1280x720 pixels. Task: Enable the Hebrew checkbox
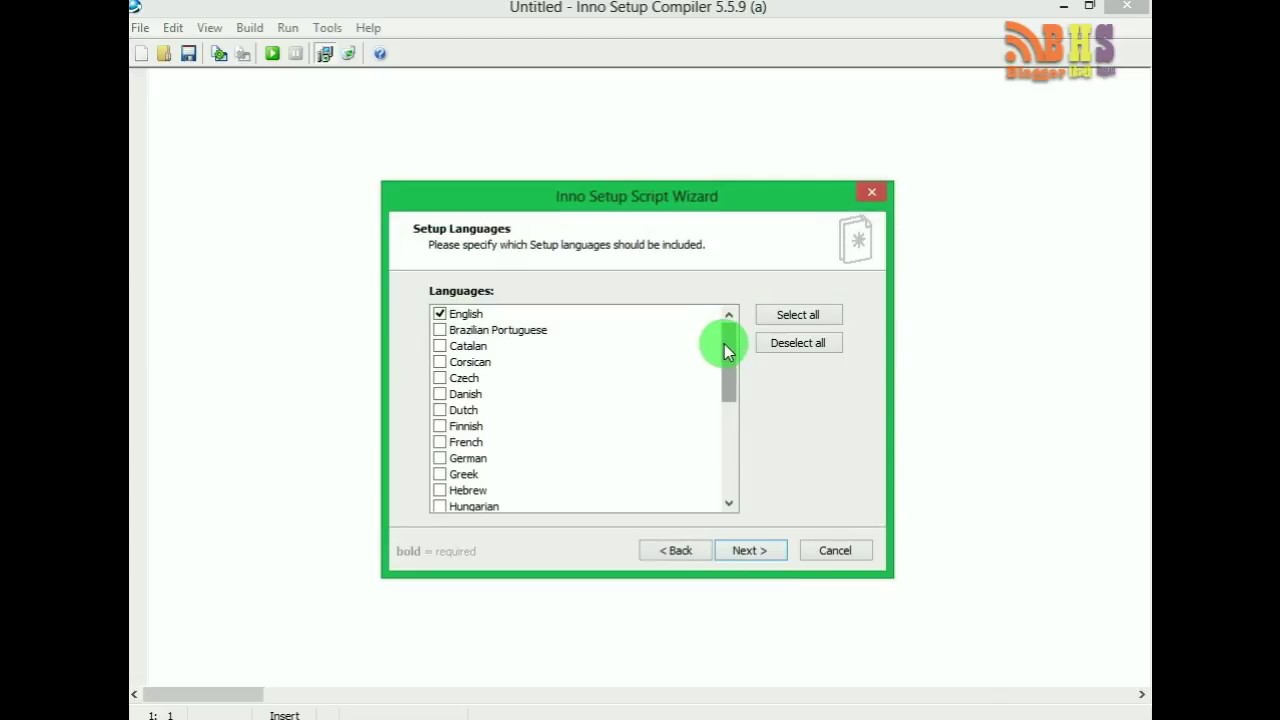440,490
